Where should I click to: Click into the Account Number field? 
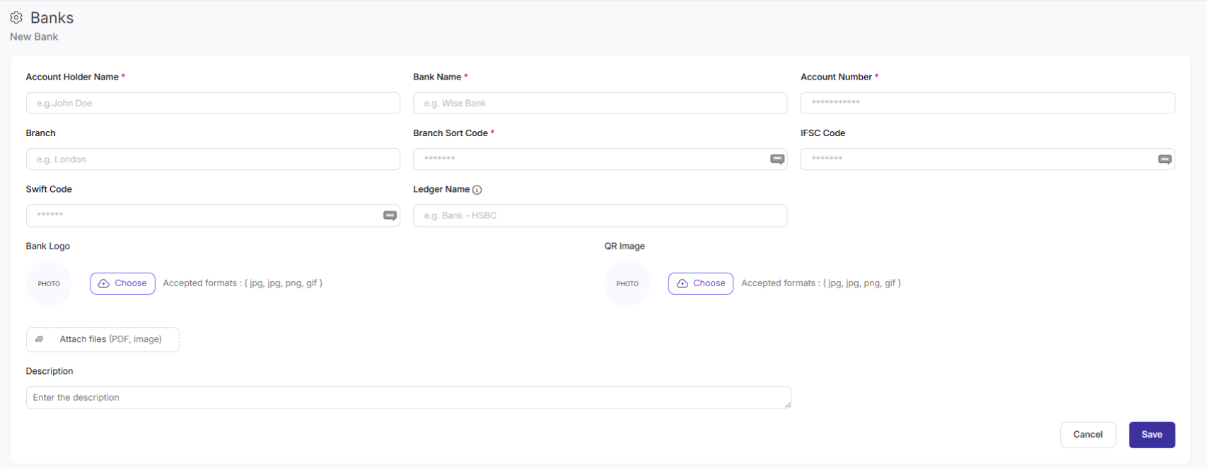pos(987,103)
